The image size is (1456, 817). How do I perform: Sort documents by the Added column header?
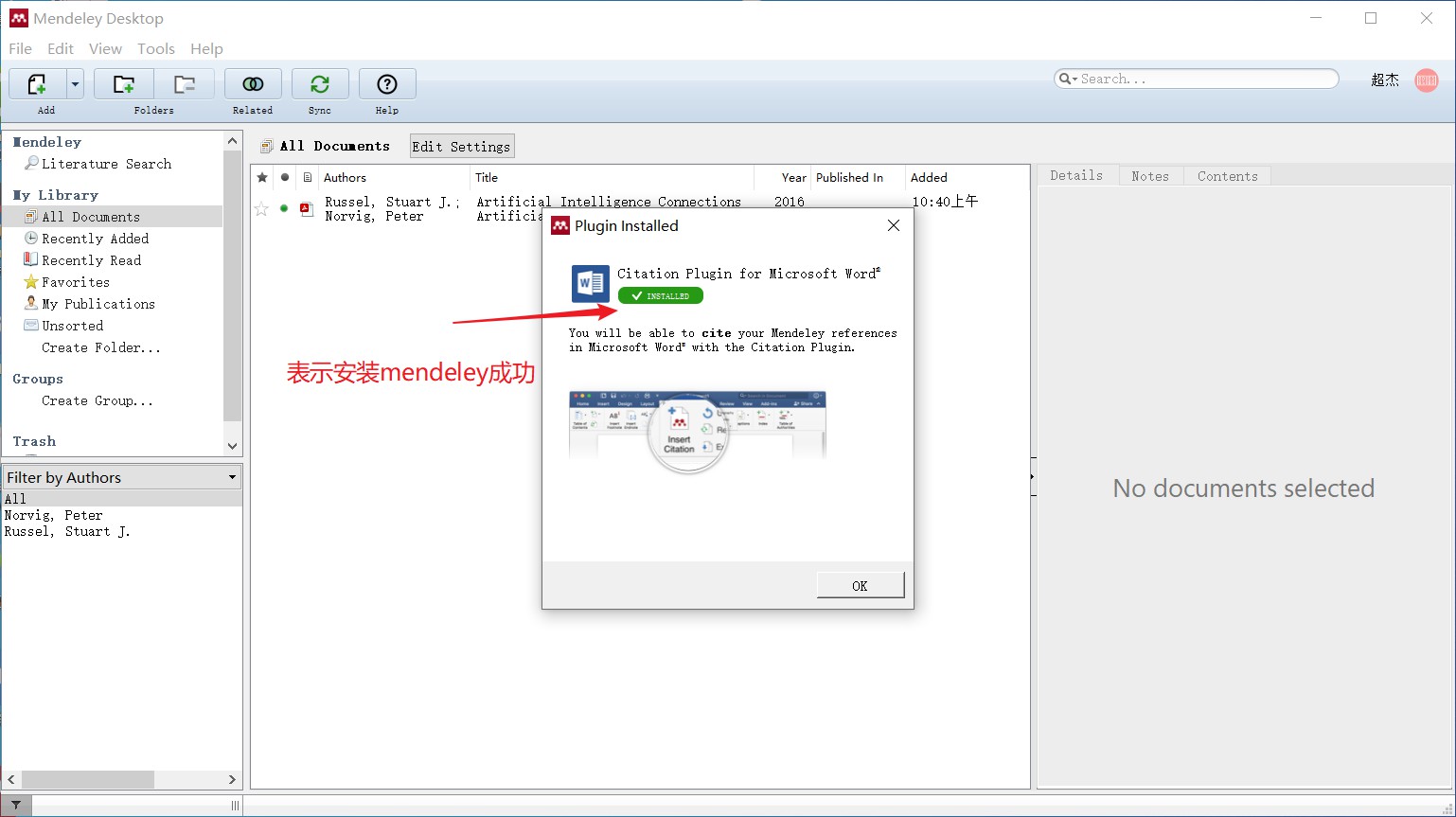click(x=967, y=177)
